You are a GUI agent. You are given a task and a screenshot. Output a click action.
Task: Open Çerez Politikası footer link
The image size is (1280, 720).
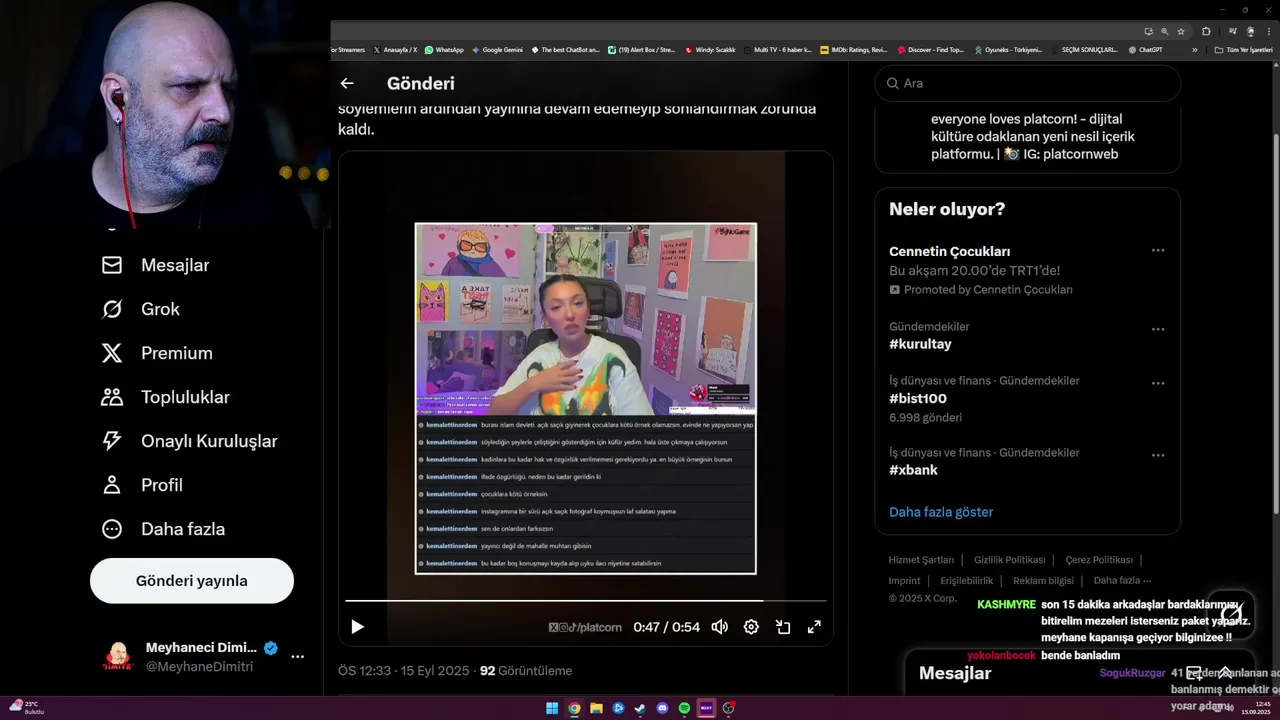(1099, 560)
